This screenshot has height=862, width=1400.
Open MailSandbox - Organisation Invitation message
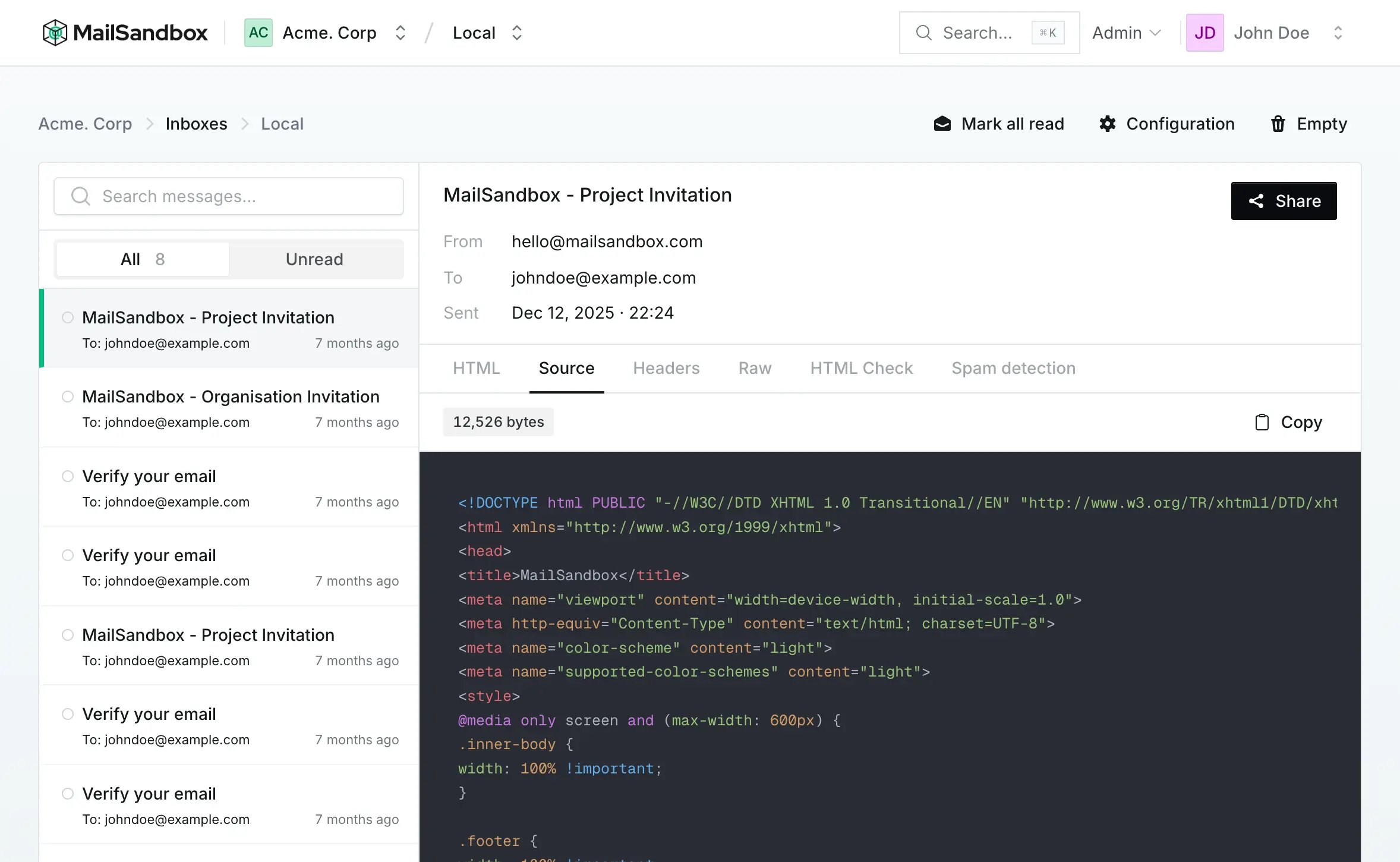click(229, 408)
